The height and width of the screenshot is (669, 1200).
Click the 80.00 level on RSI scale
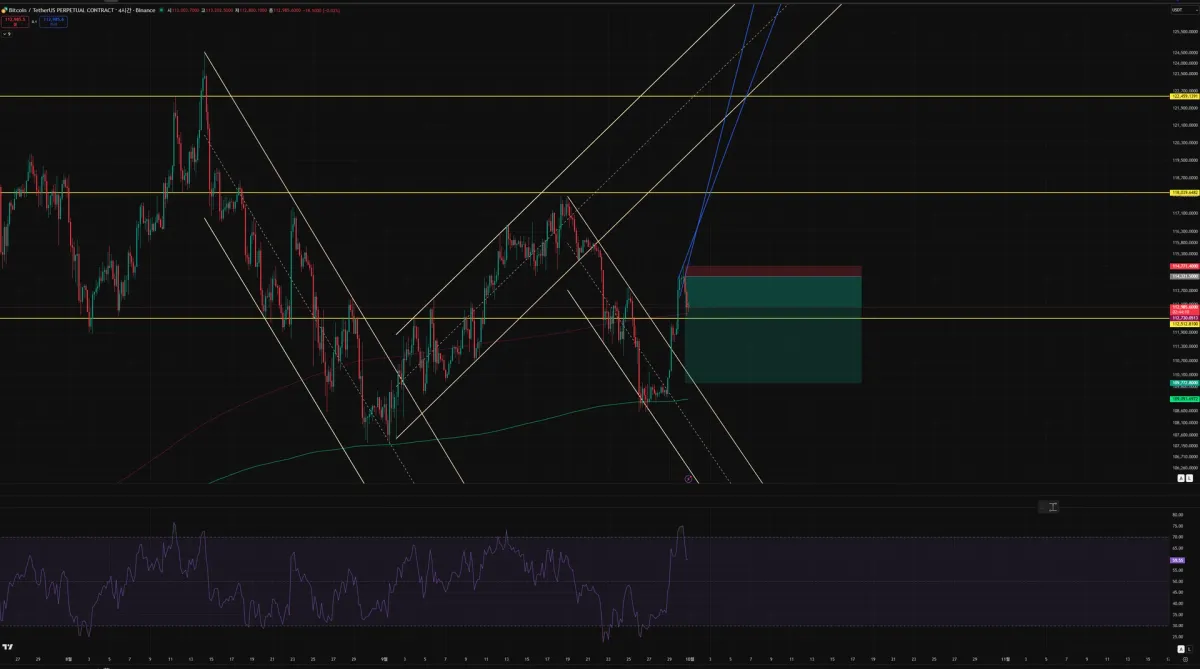(x=1177, y=515)
